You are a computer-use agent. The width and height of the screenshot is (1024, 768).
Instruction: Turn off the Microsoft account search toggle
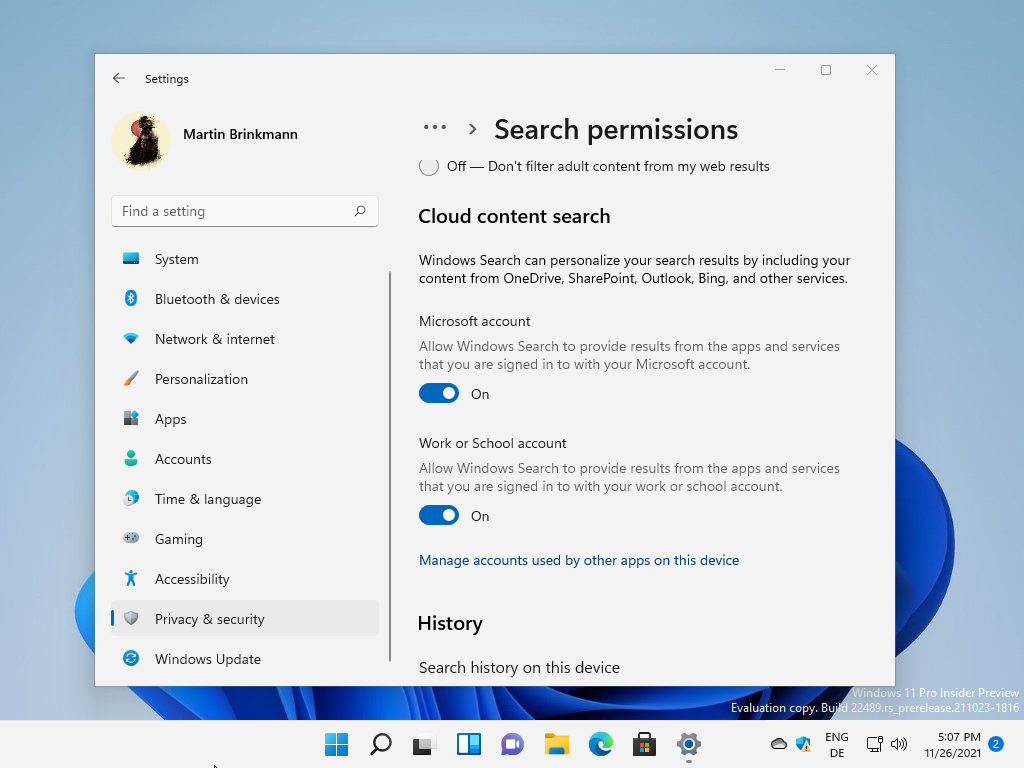point(439,393)
